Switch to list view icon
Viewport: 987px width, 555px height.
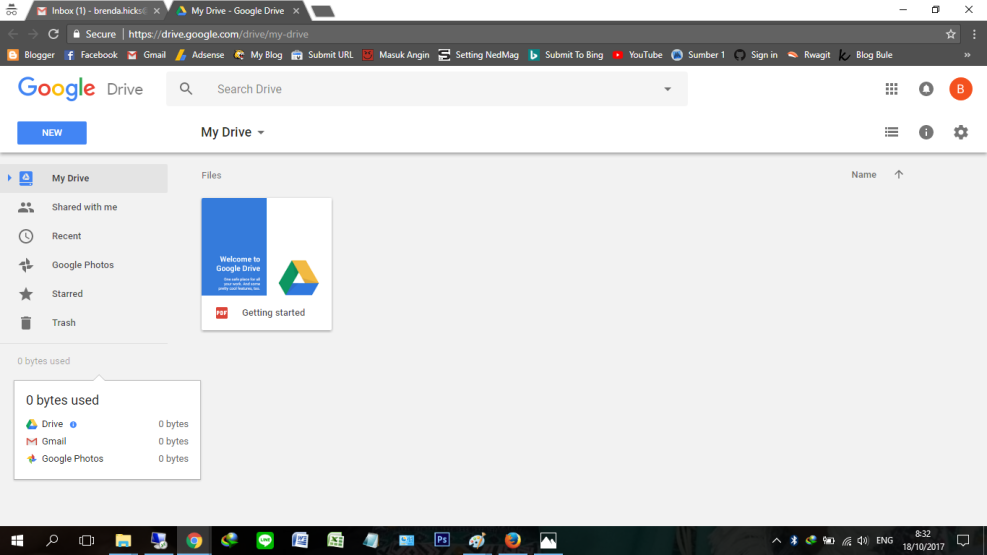891,132
